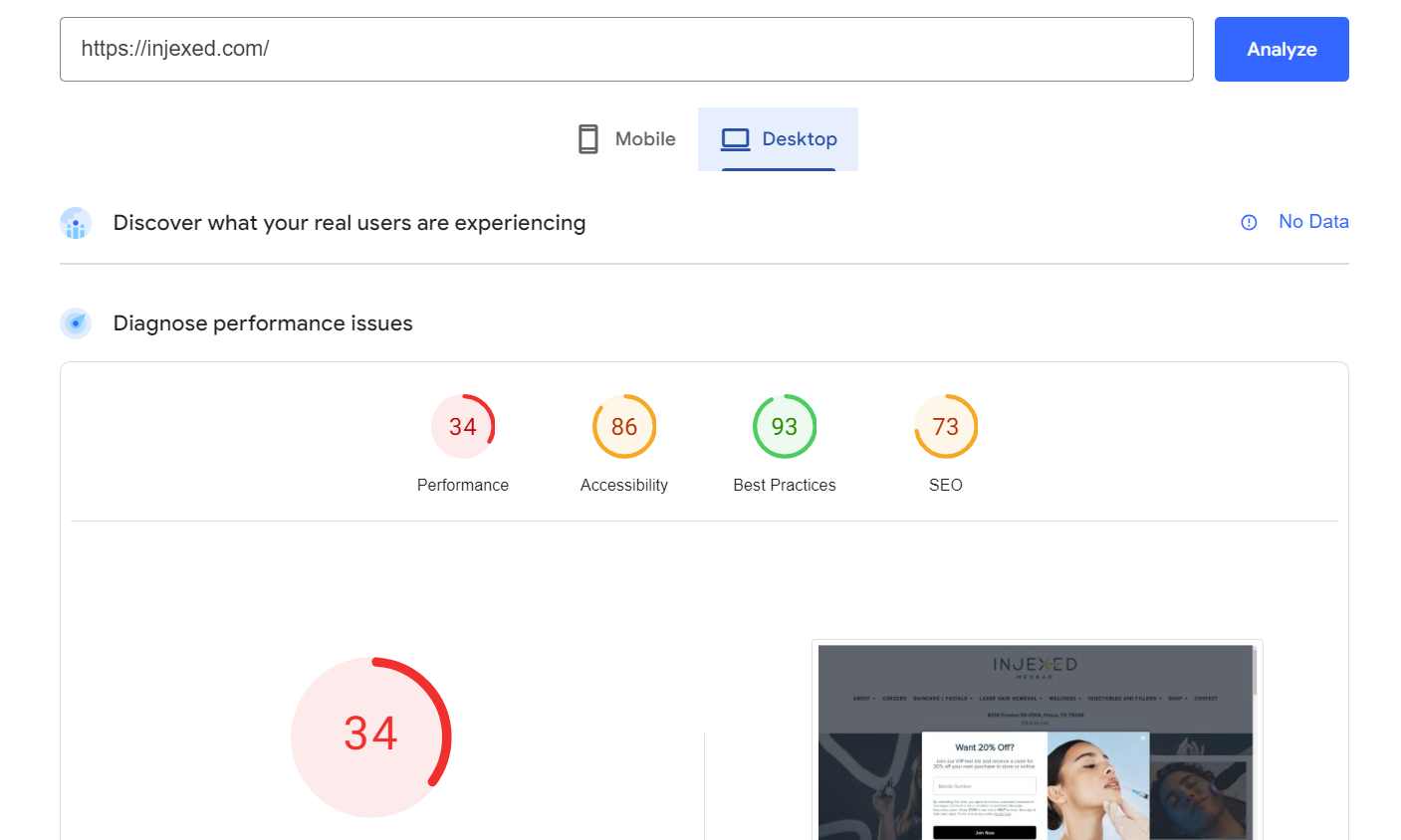Screen dimensions: 1401x840
Task: Click the SEO label under gauge
Action: pos(946,485)
